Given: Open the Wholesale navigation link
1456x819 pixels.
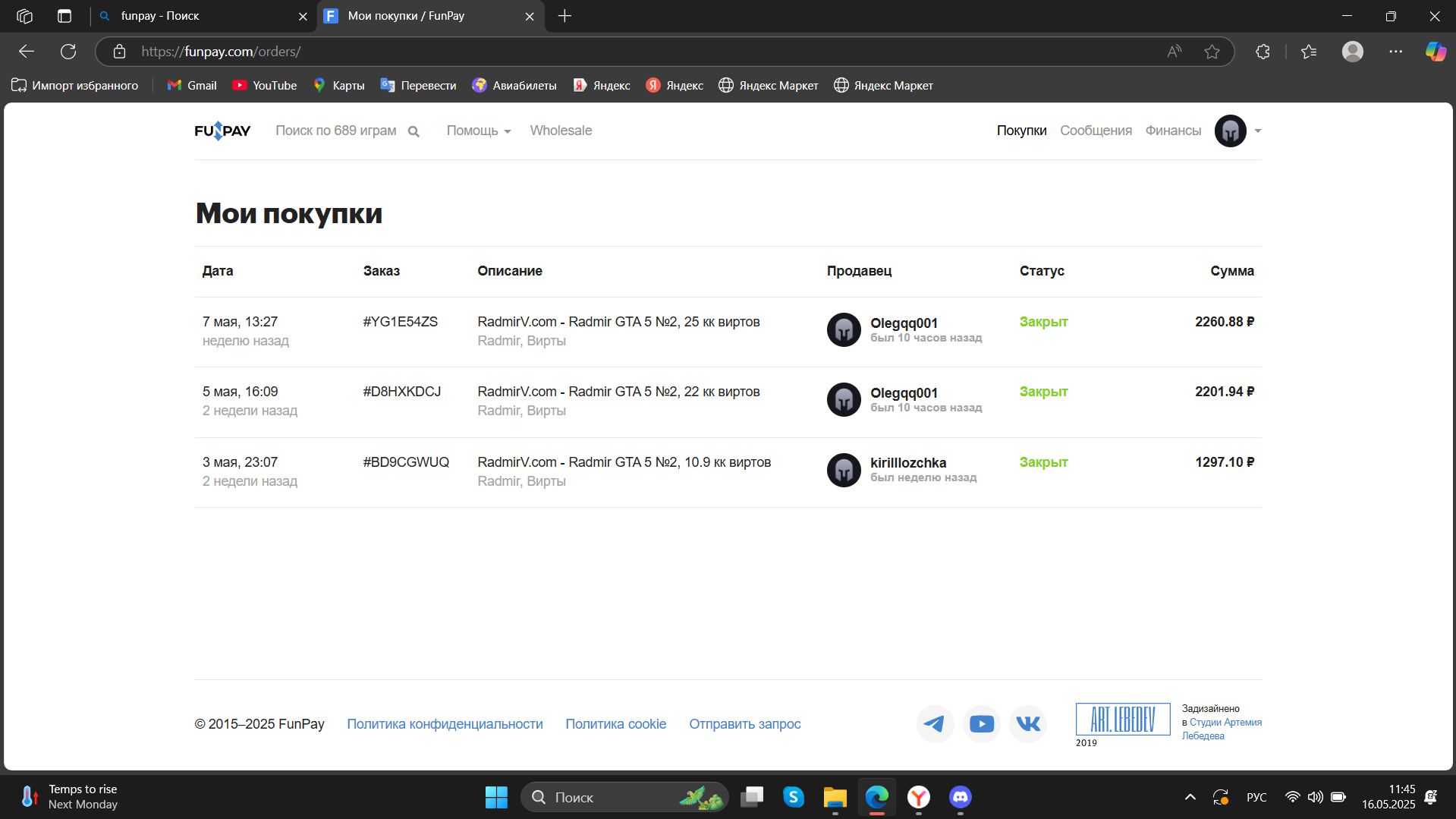Looking at the screenshot, I should pos(561,131).
